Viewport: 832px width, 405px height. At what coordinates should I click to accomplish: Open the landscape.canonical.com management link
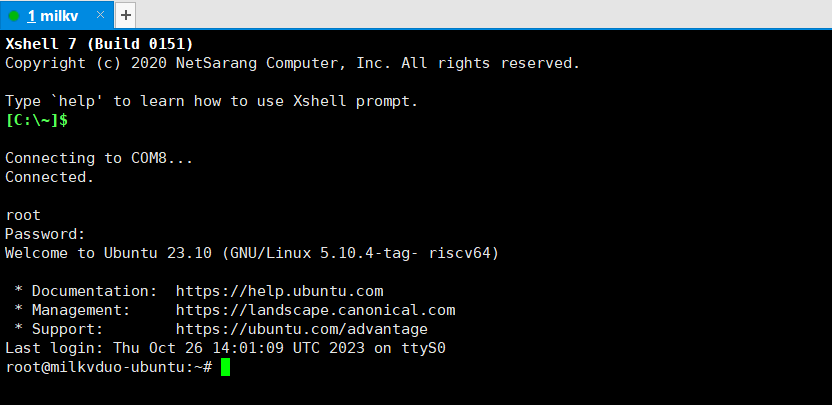316,310
